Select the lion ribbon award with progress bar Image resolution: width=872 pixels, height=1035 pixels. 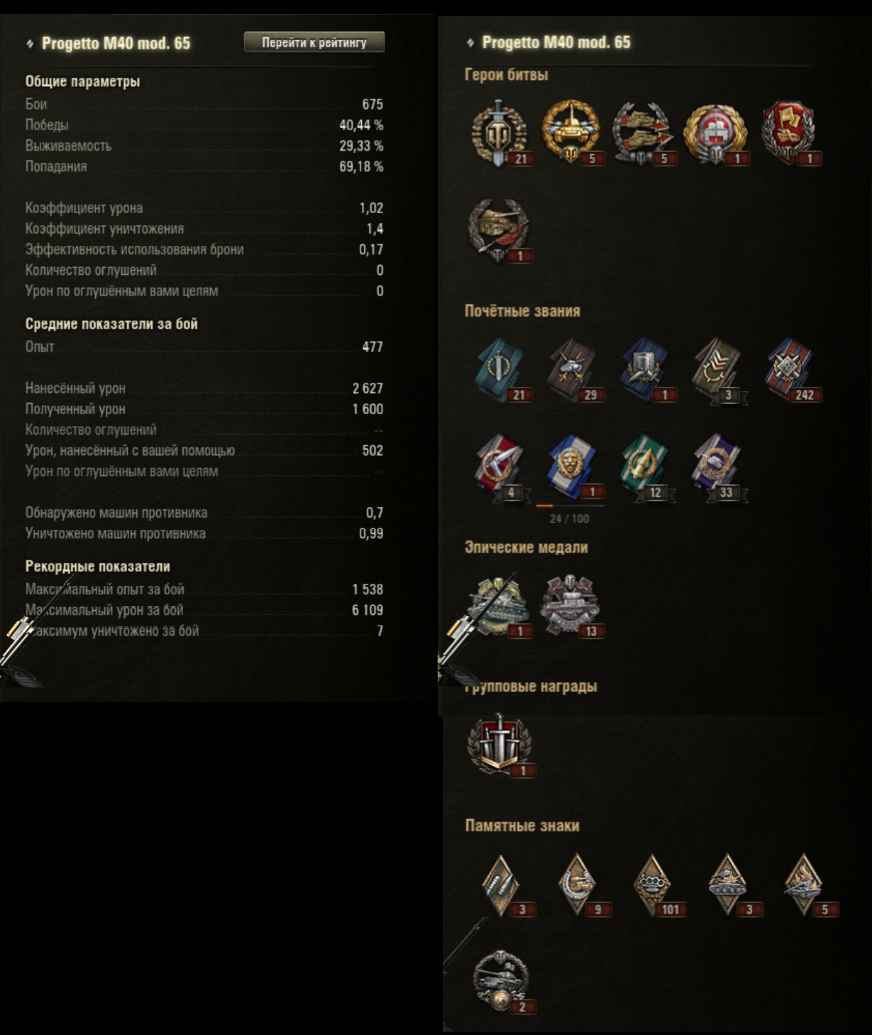(572, 465)
